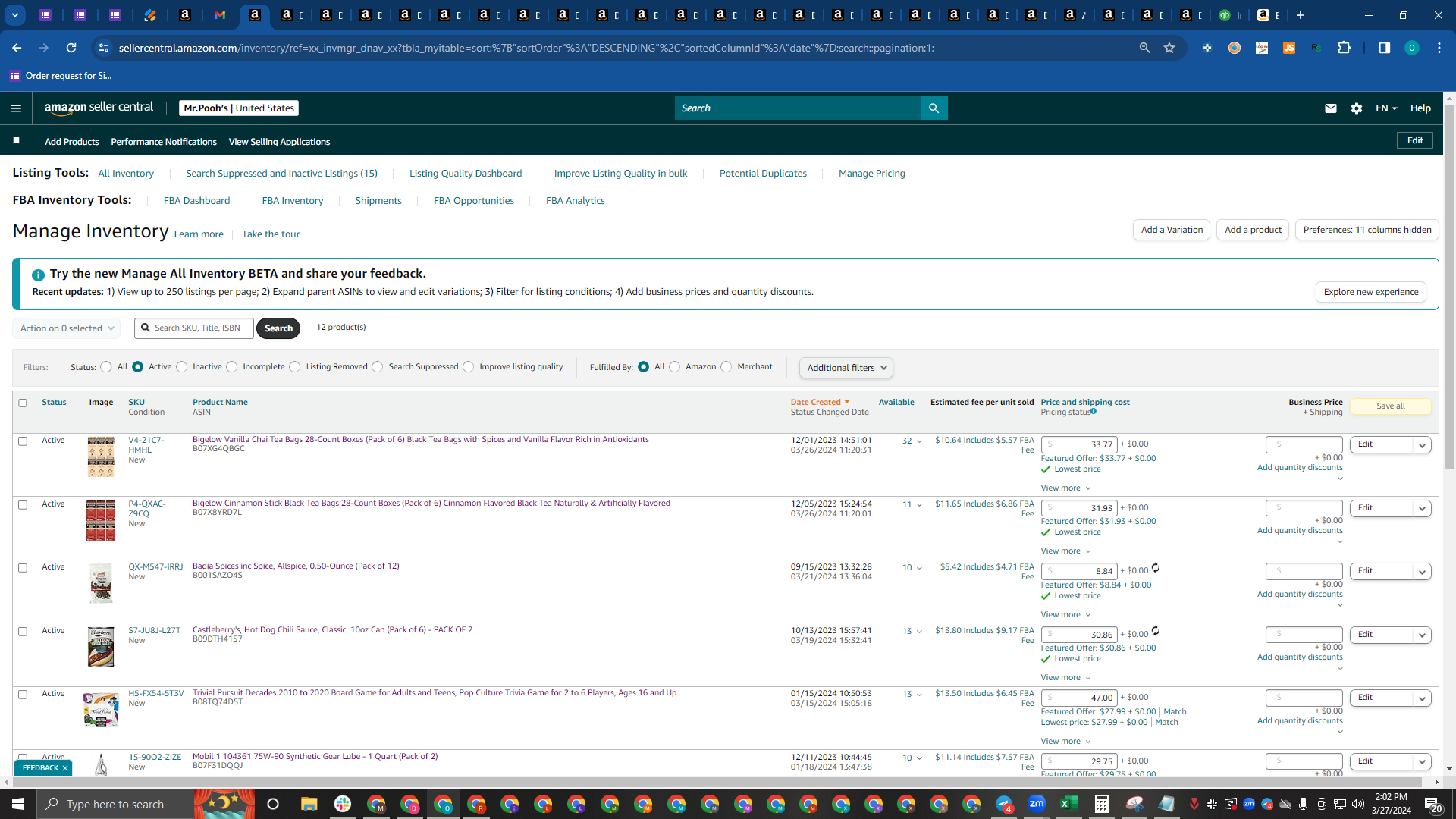The height and width of the screenshot is (819, 1456).
Task: Open Performance Notifications menu item
Action: [164, 142]
